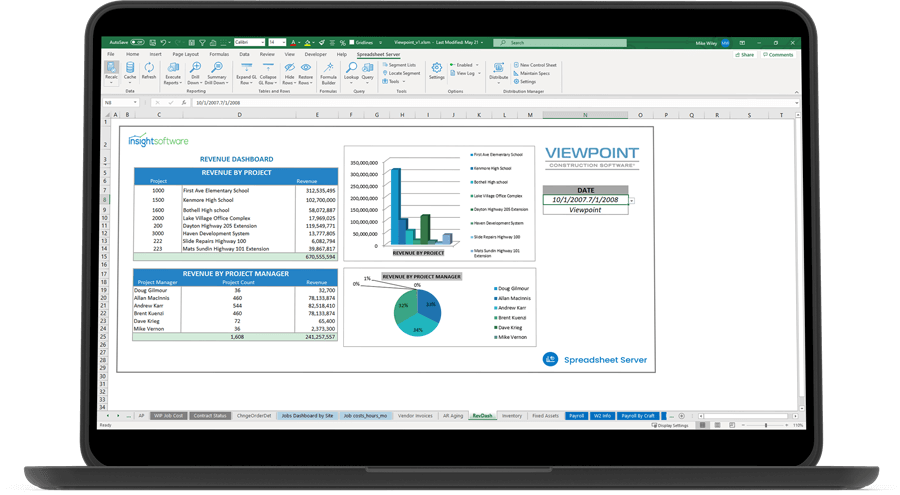Add a new sheet with plus button
Screen dimensions: 900x495
click(x=681, y=416)
